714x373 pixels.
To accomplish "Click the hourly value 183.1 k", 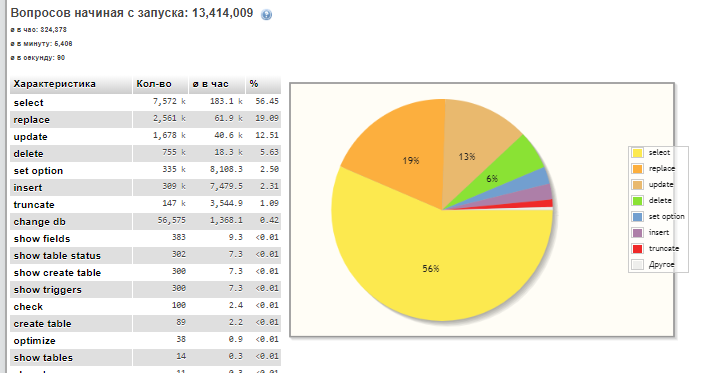I will point(226,102).
